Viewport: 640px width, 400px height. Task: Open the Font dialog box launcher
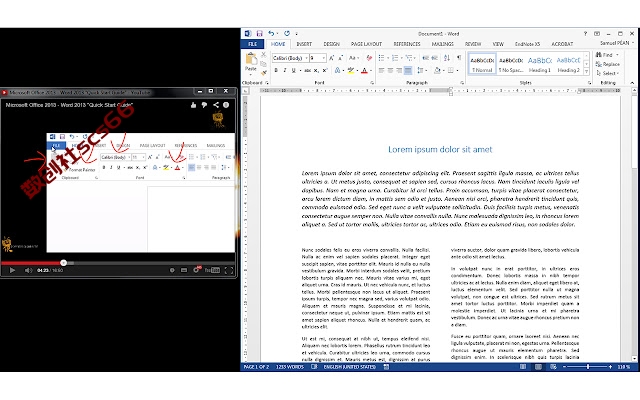pos(372,83)
